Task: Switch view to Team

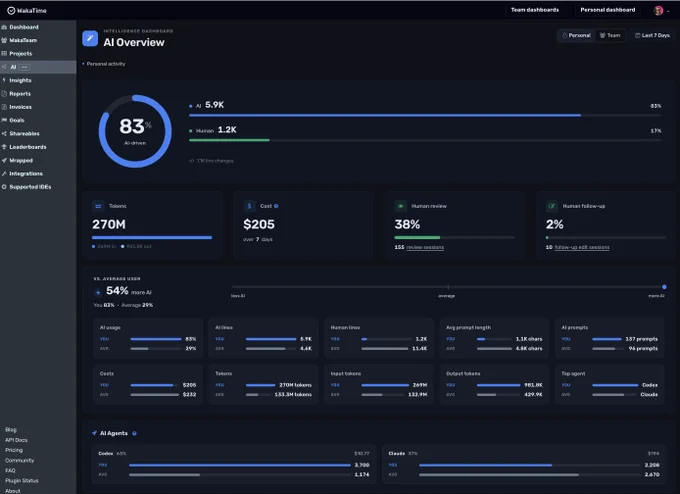Action: (x=610, y=36)
